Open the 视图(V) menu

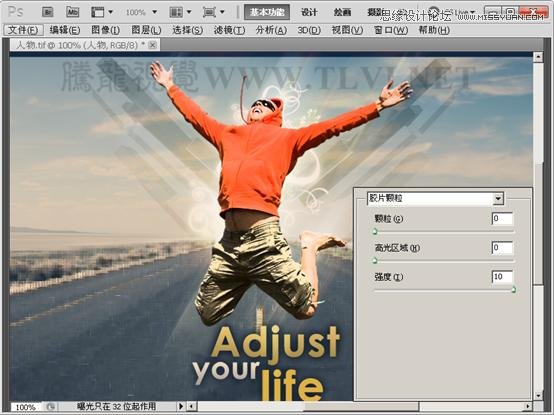(x=347, y=30)
